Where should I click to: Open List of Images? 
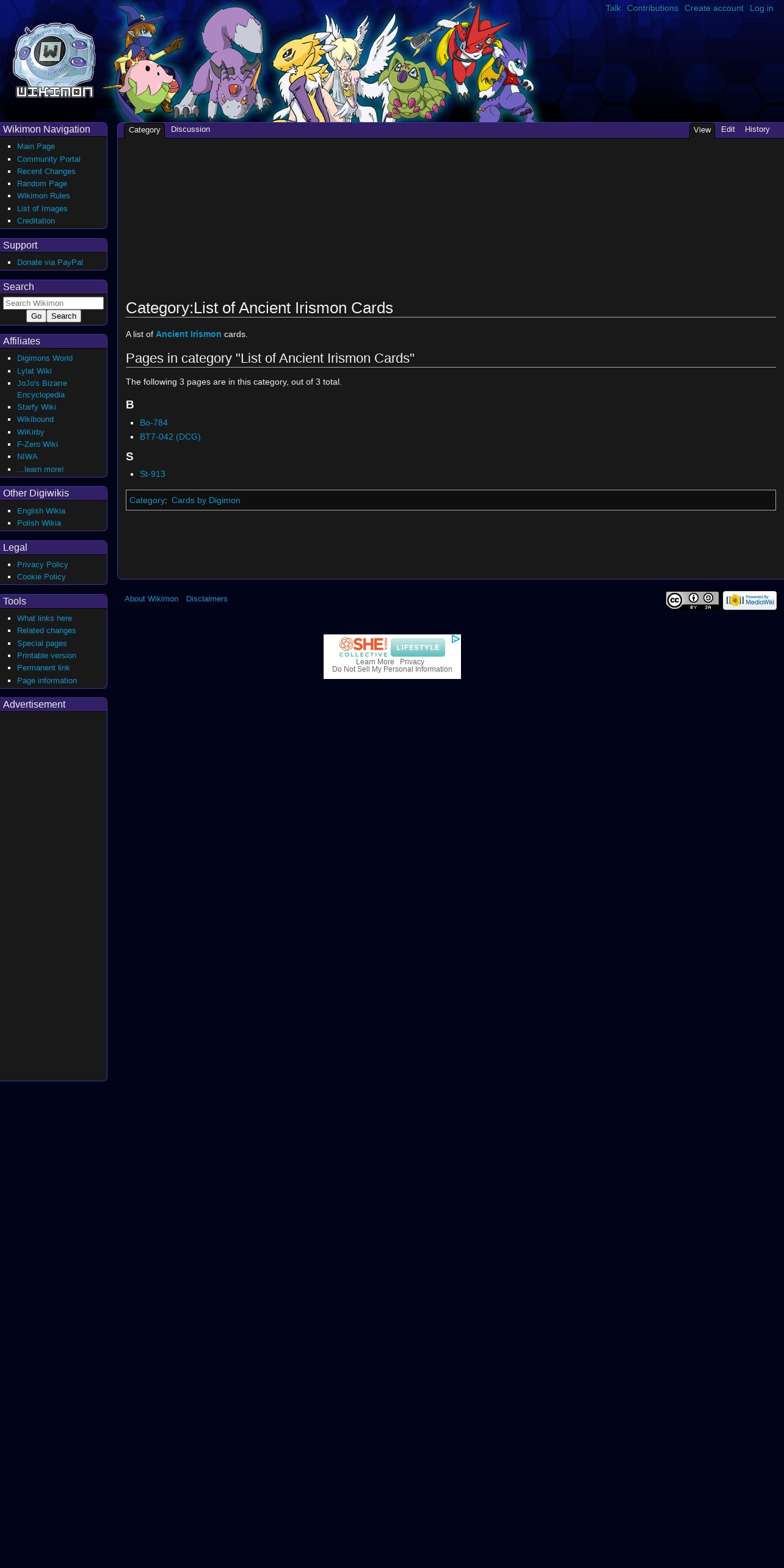42,209
